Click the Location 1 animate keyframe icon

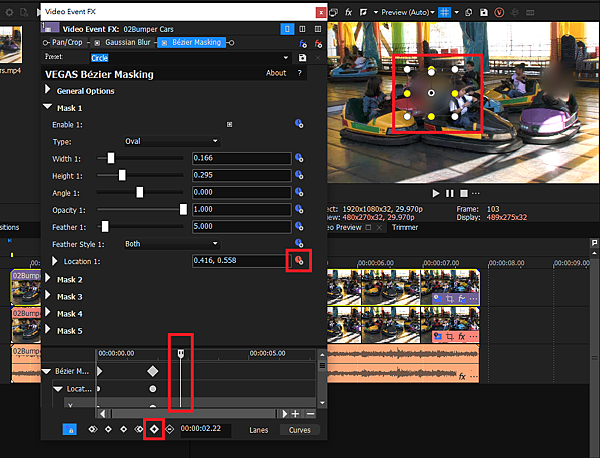pos(298,261)
